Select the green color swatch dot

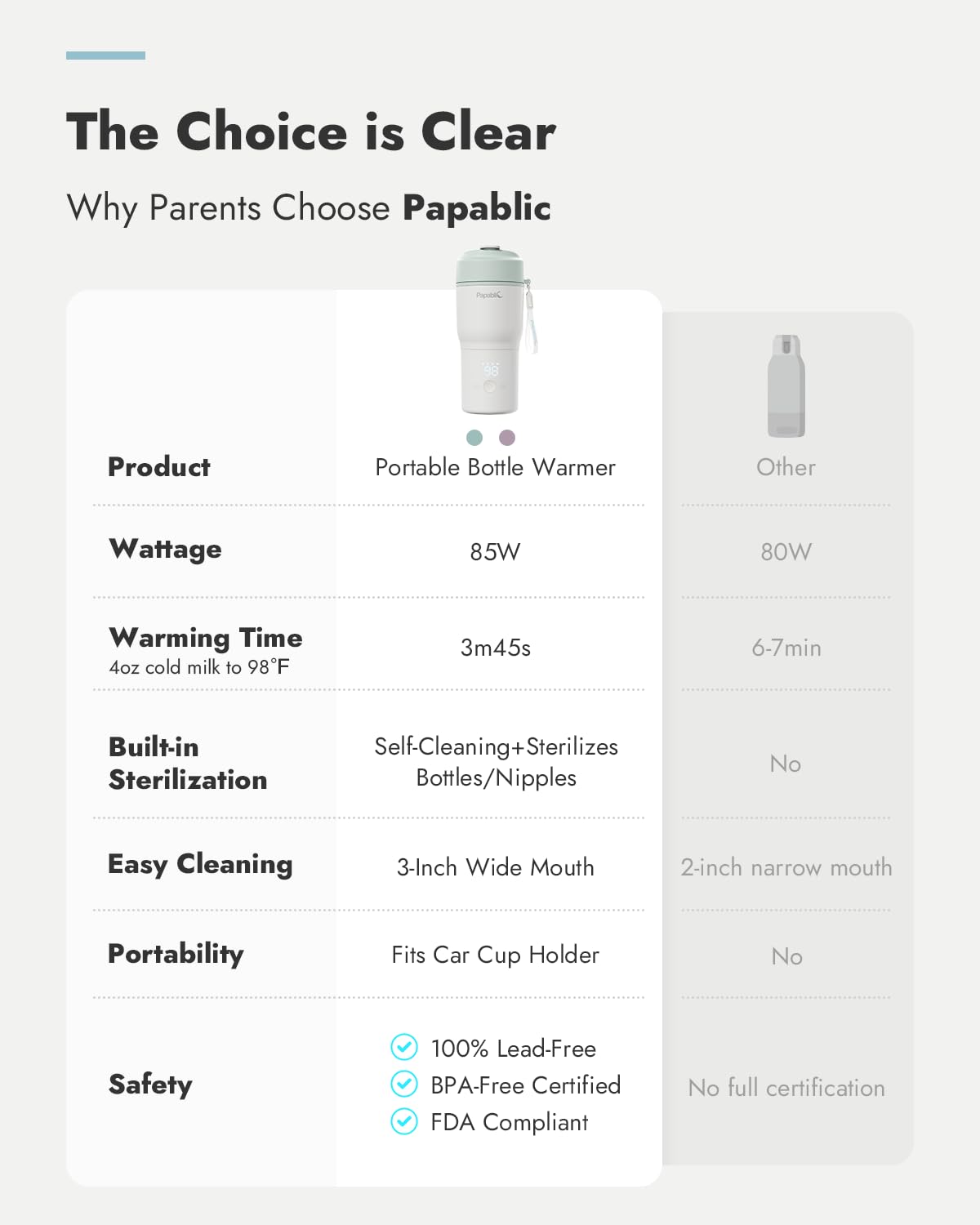click(474, 438)
